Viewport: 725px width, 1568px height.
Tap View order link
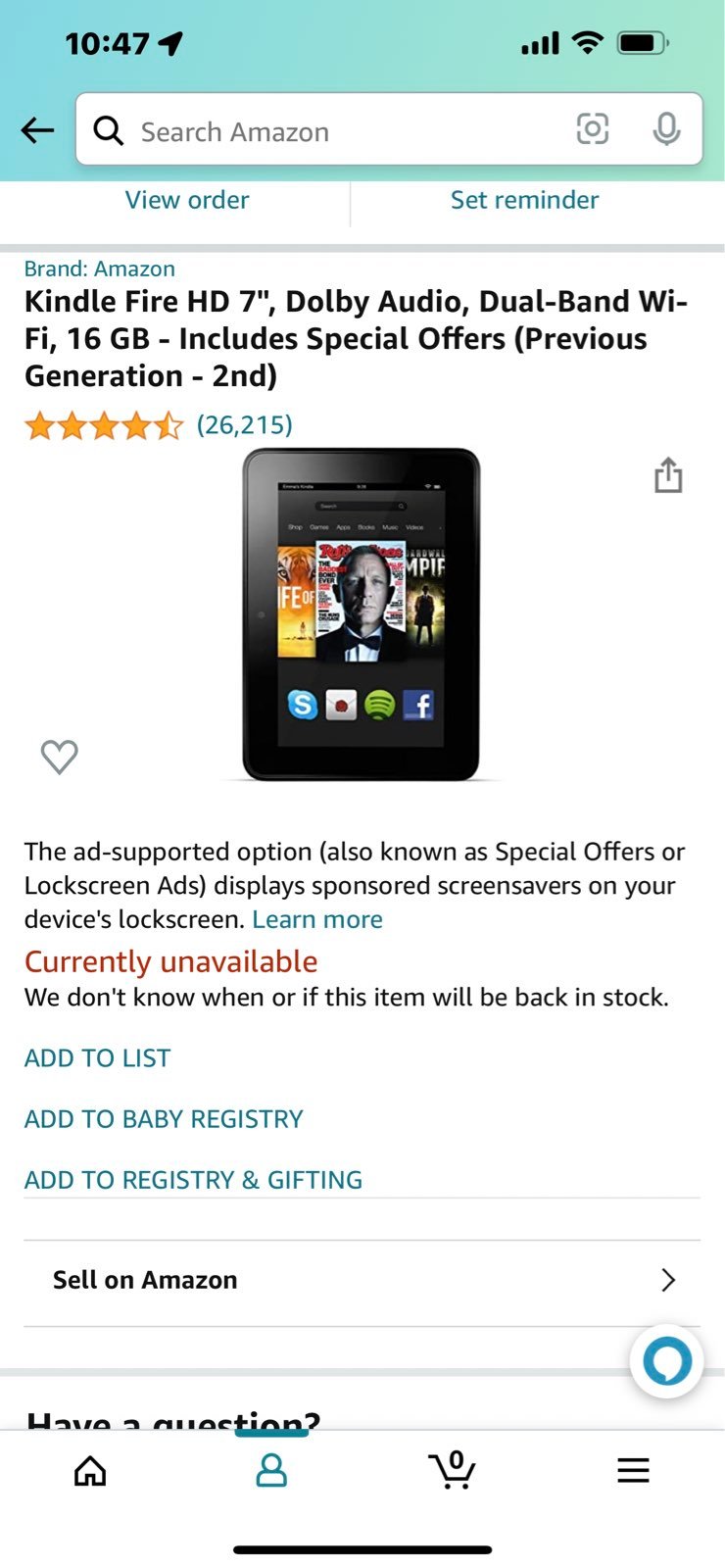coord(187,200)
